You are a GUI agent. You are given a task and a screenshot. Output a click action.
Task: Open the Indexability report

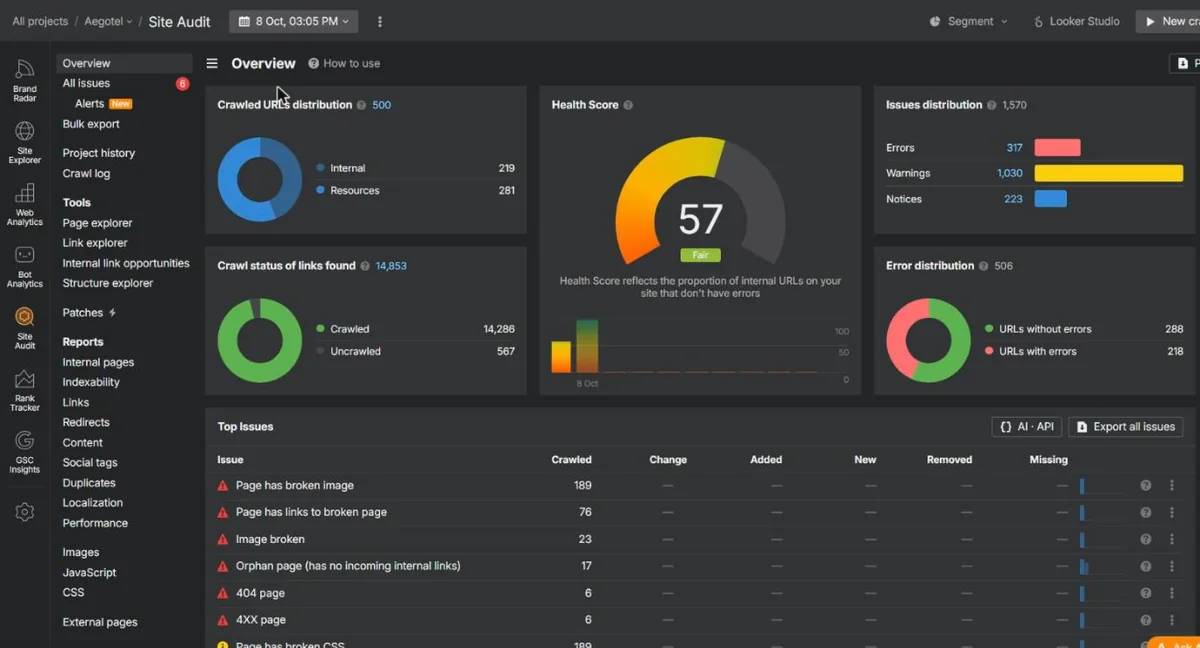(91, 382)
